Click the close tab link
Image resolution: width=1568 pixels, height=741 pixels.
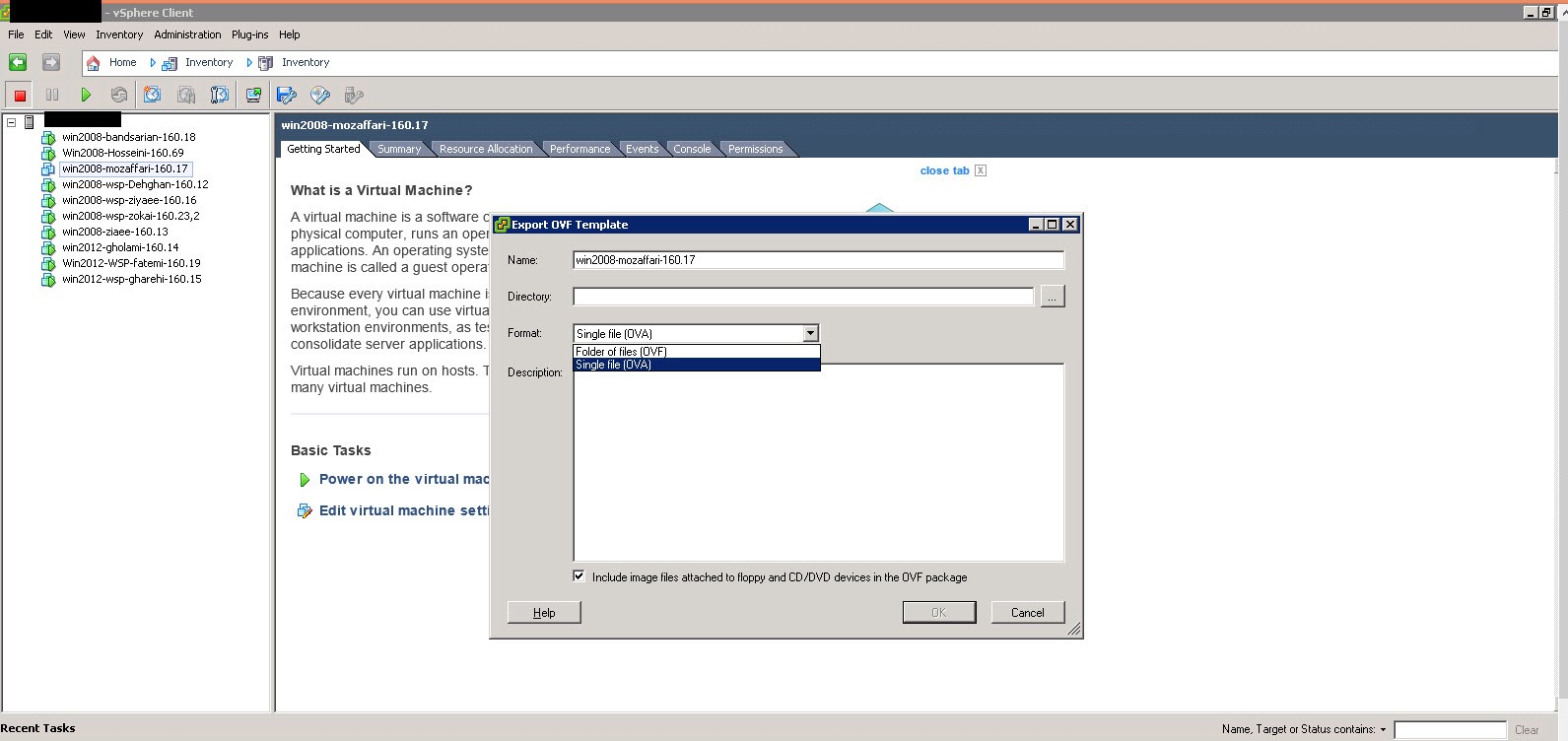[944, 170]
